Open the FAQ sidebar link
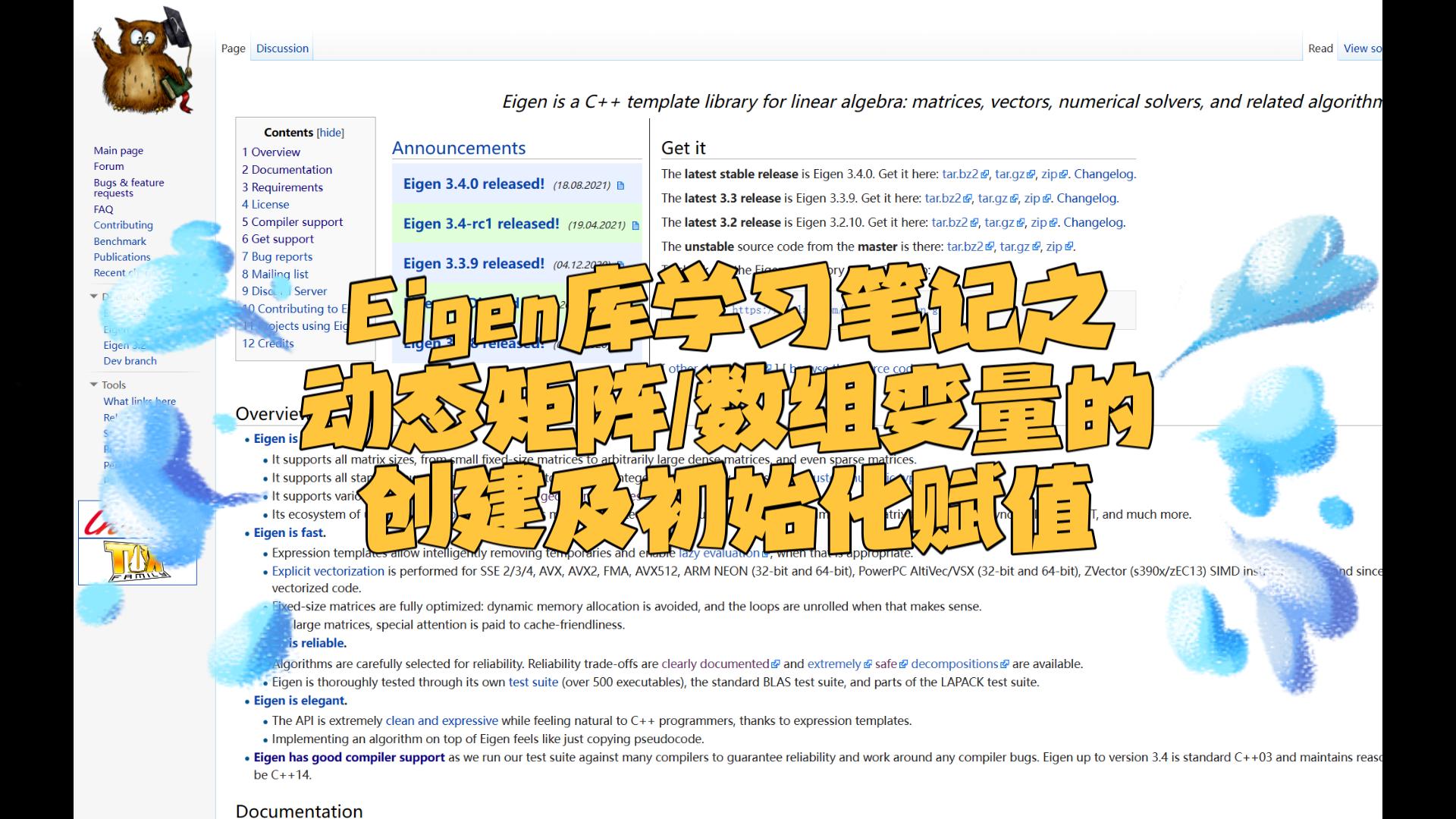Screen dimensions: 1456x819 103,209
